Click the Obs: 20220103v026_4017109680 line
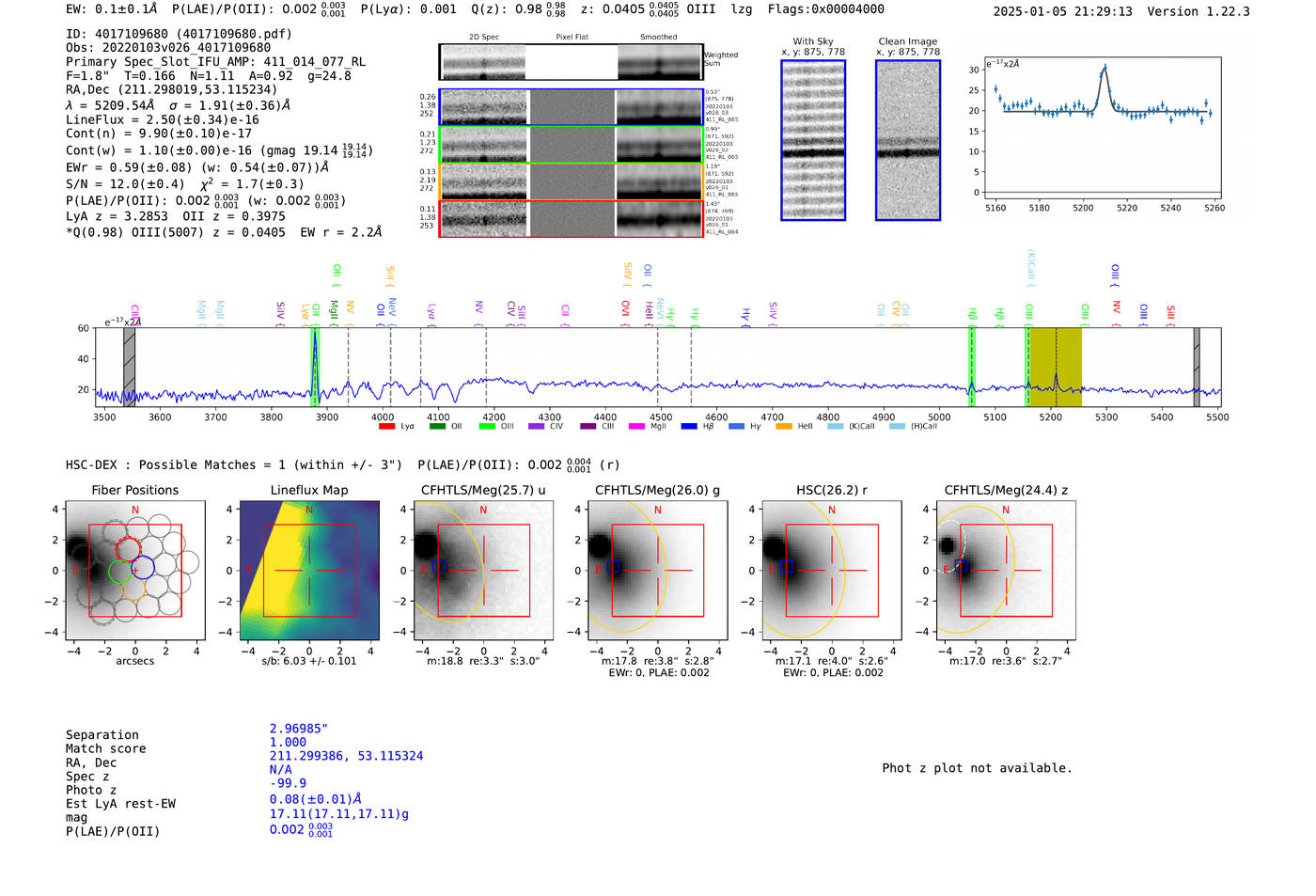 click(x=168, y=47)
